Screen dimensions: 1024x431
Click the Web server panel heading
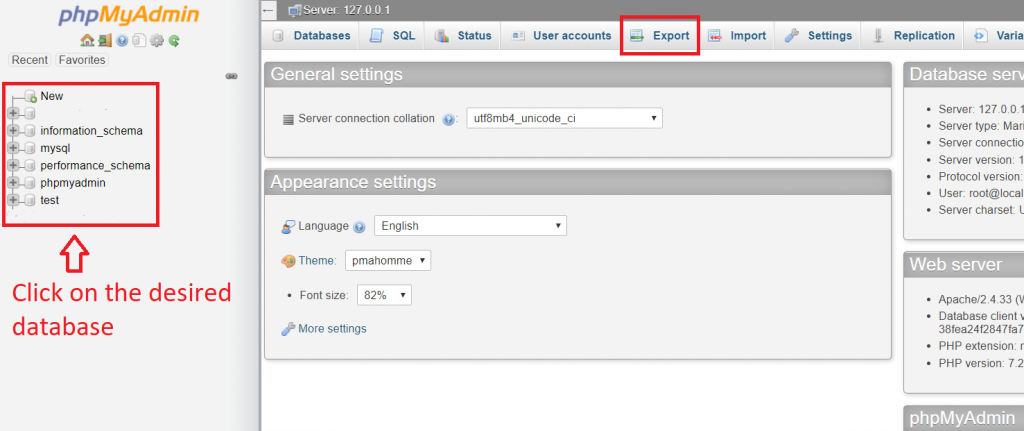pos(955,264)
